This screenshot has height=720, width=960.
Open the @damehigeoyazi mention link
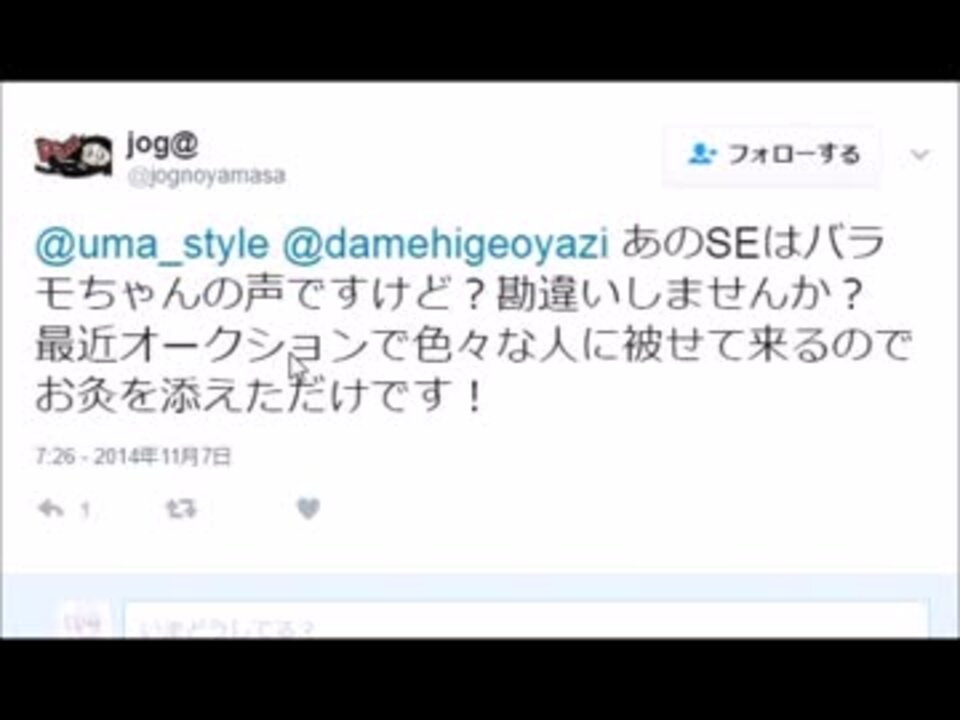pos(445,244)
